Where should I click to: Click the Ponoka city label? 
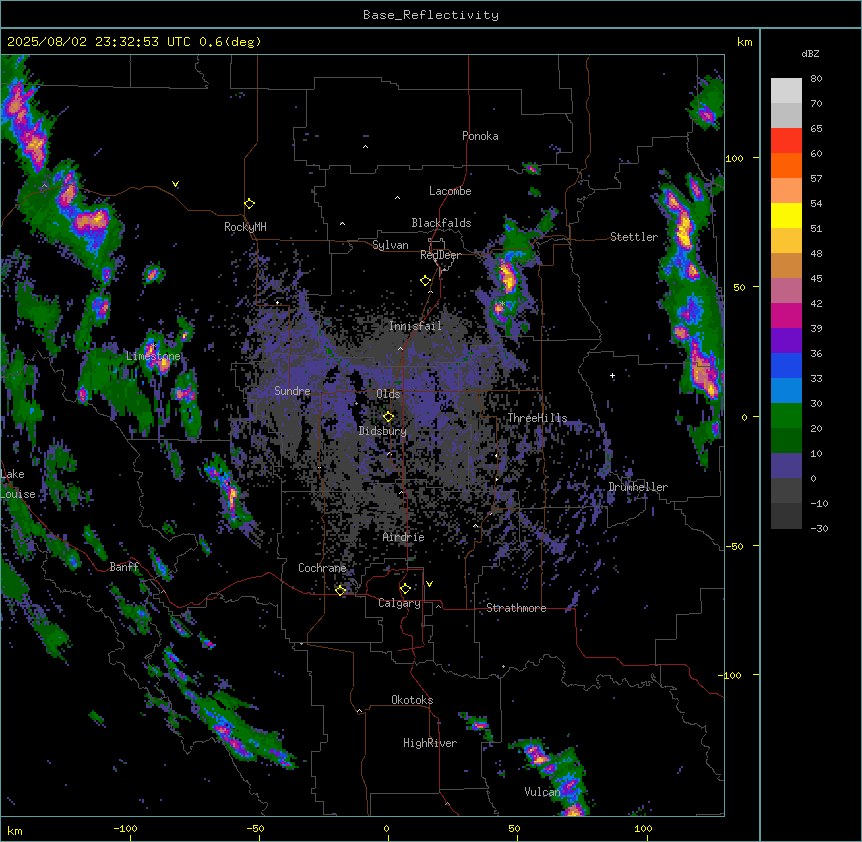pos(480,136)
